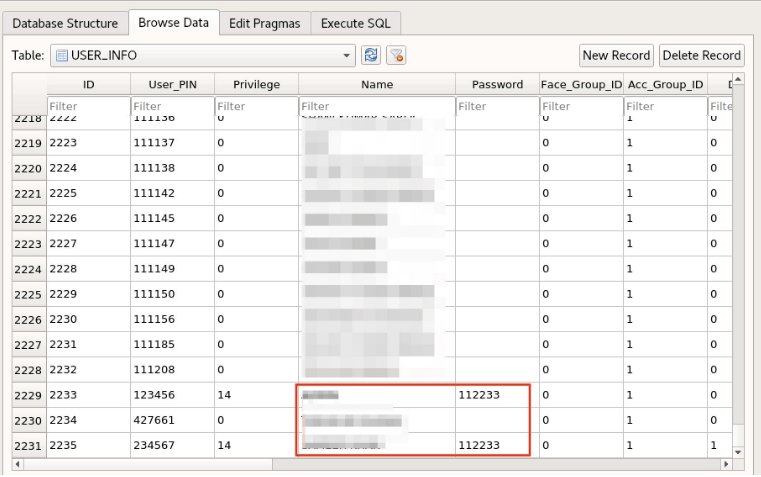The image size is (761, 477).
Task: Click the horizontal scrollbar right arrow
Action: click(x=726, y=464)
